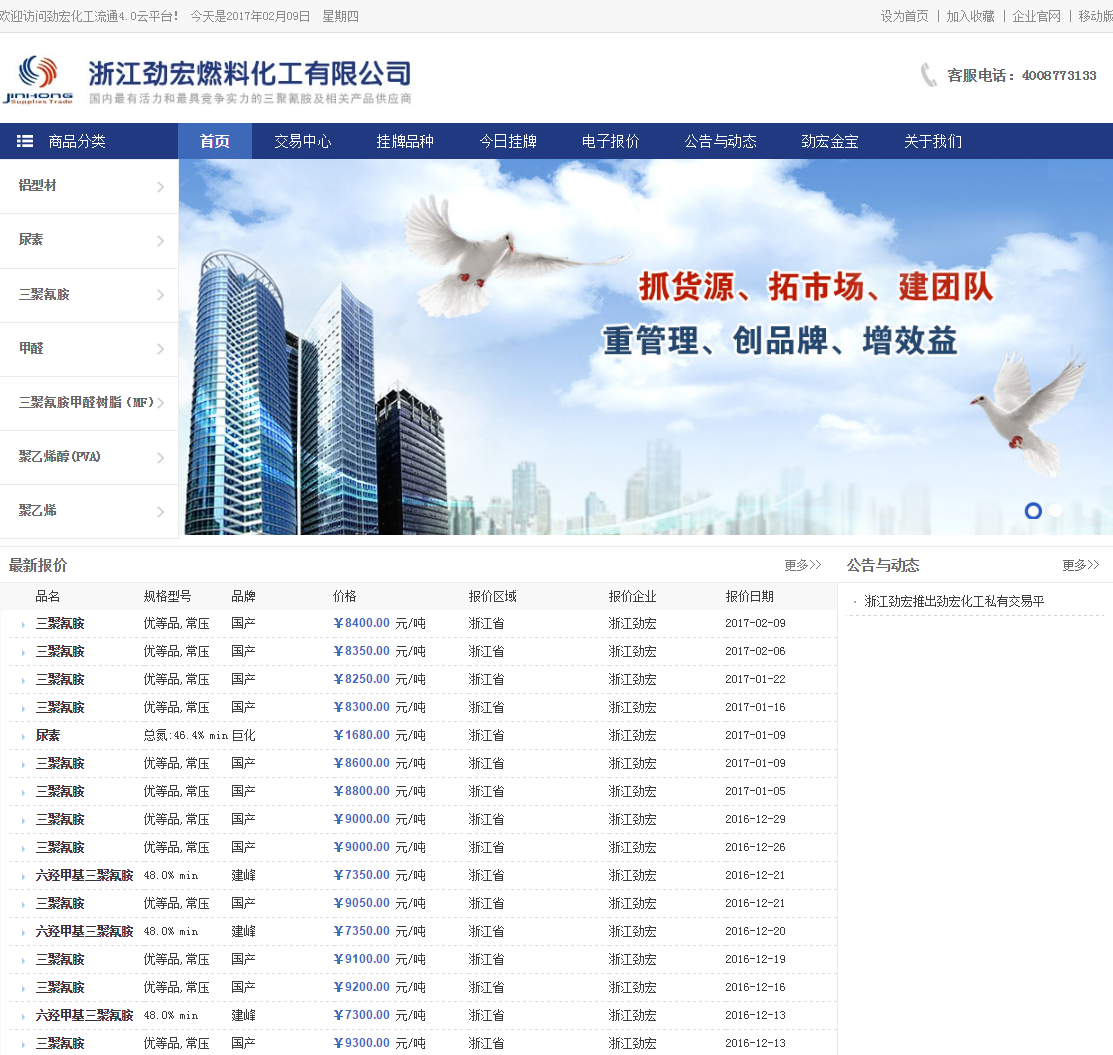Viewport: 1113px width, 1055px height.
Task: Click the 加入收藏 link
Action: click(970, 16)
